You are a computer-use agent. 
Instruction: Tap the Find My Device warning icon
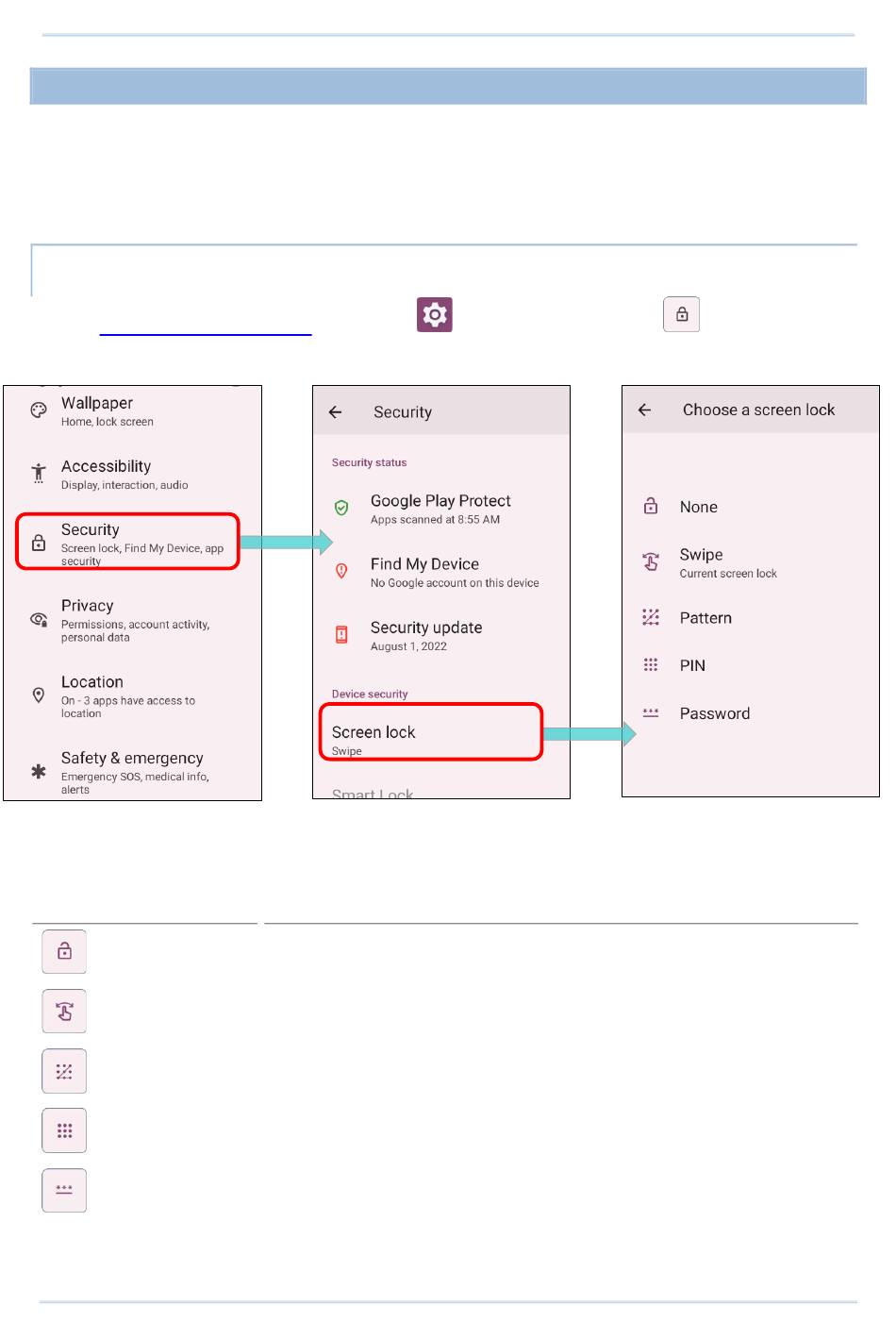click(x=341, y=570)
